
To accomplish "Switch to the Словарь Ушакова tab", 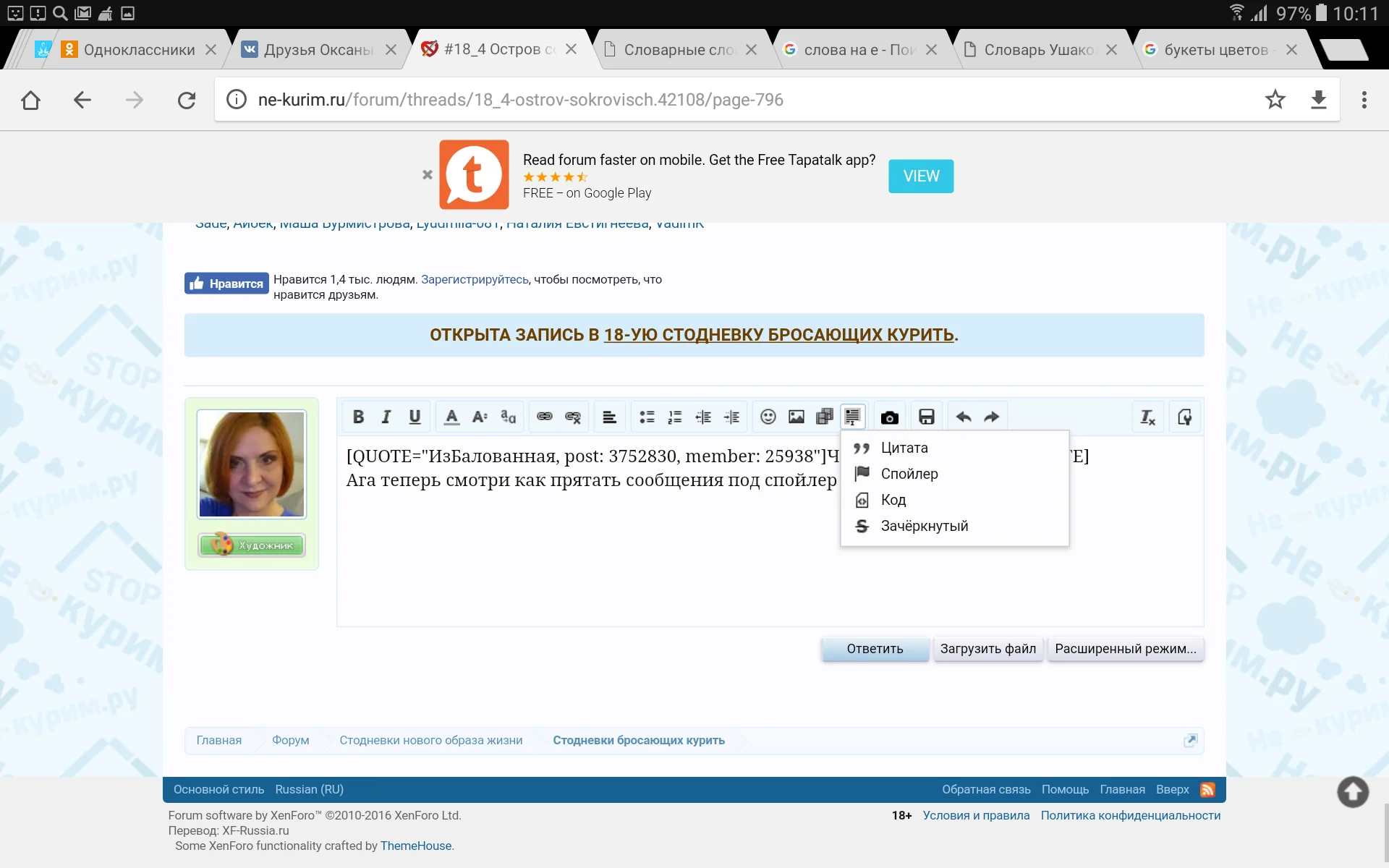I will point(1035,49).
